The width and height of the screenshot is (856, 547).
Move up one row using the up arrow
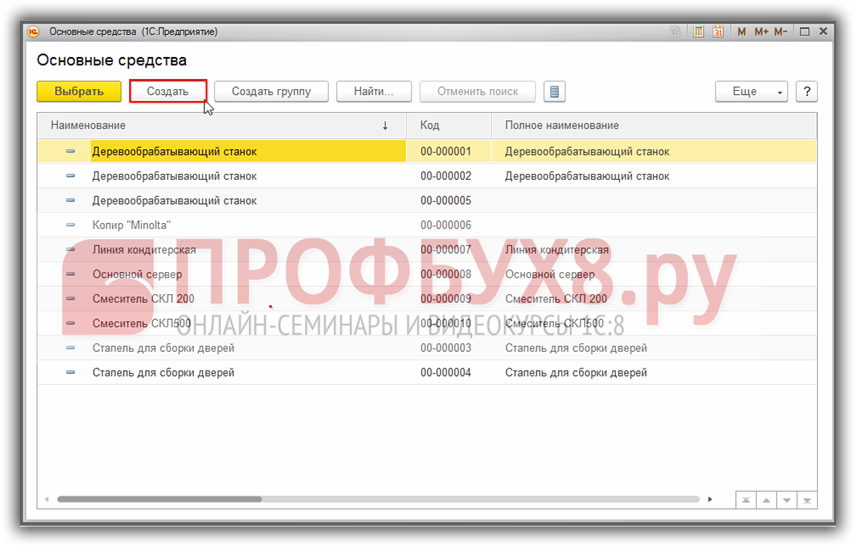[766, 500]
